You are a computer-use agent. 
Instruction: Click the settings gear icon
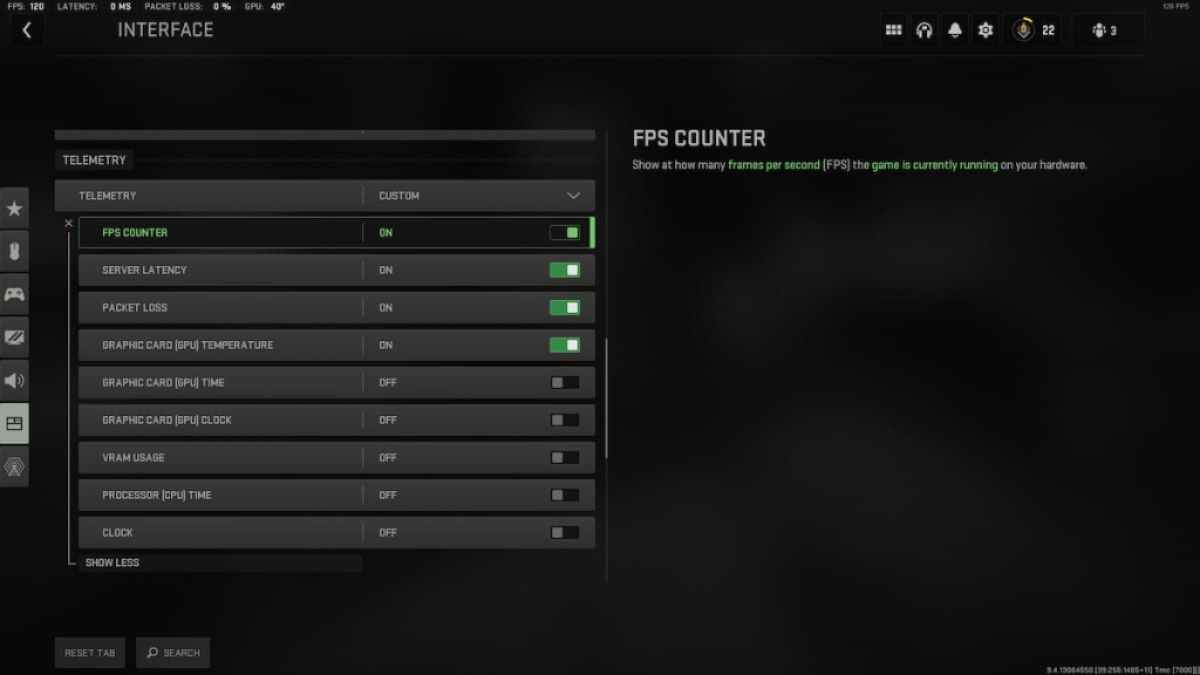985,30
